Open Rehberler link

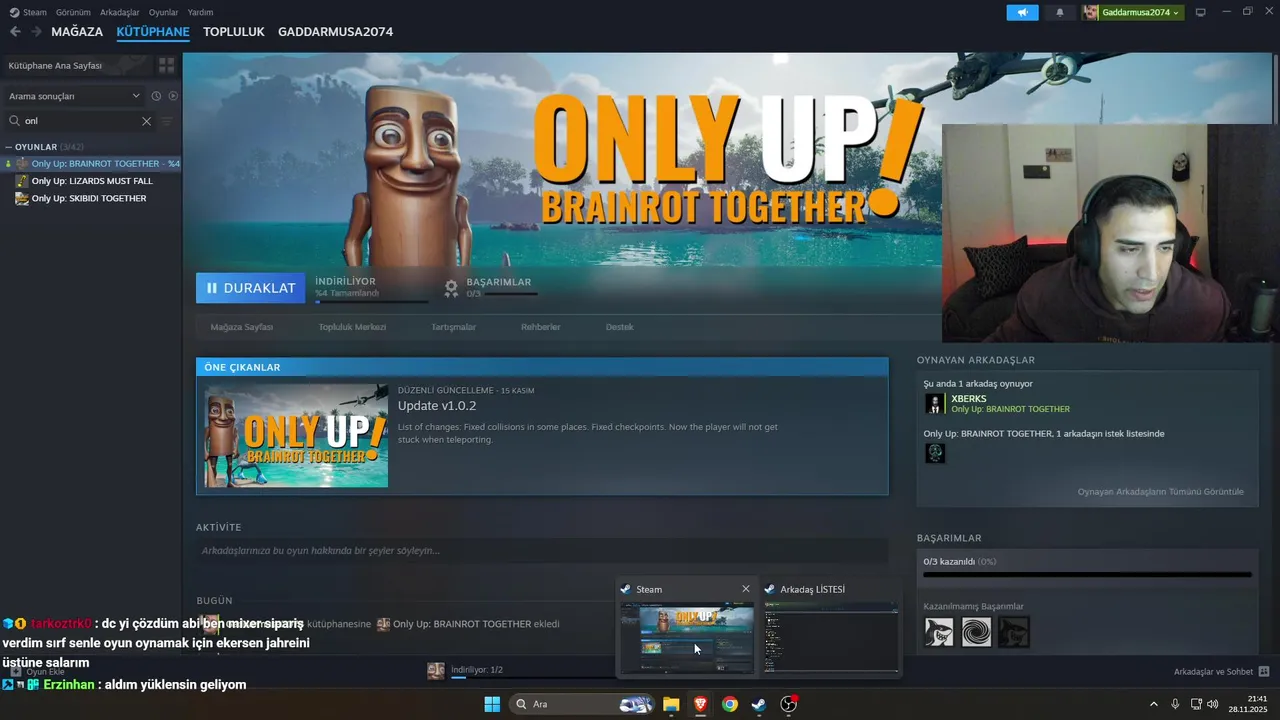tap(540, 327)
